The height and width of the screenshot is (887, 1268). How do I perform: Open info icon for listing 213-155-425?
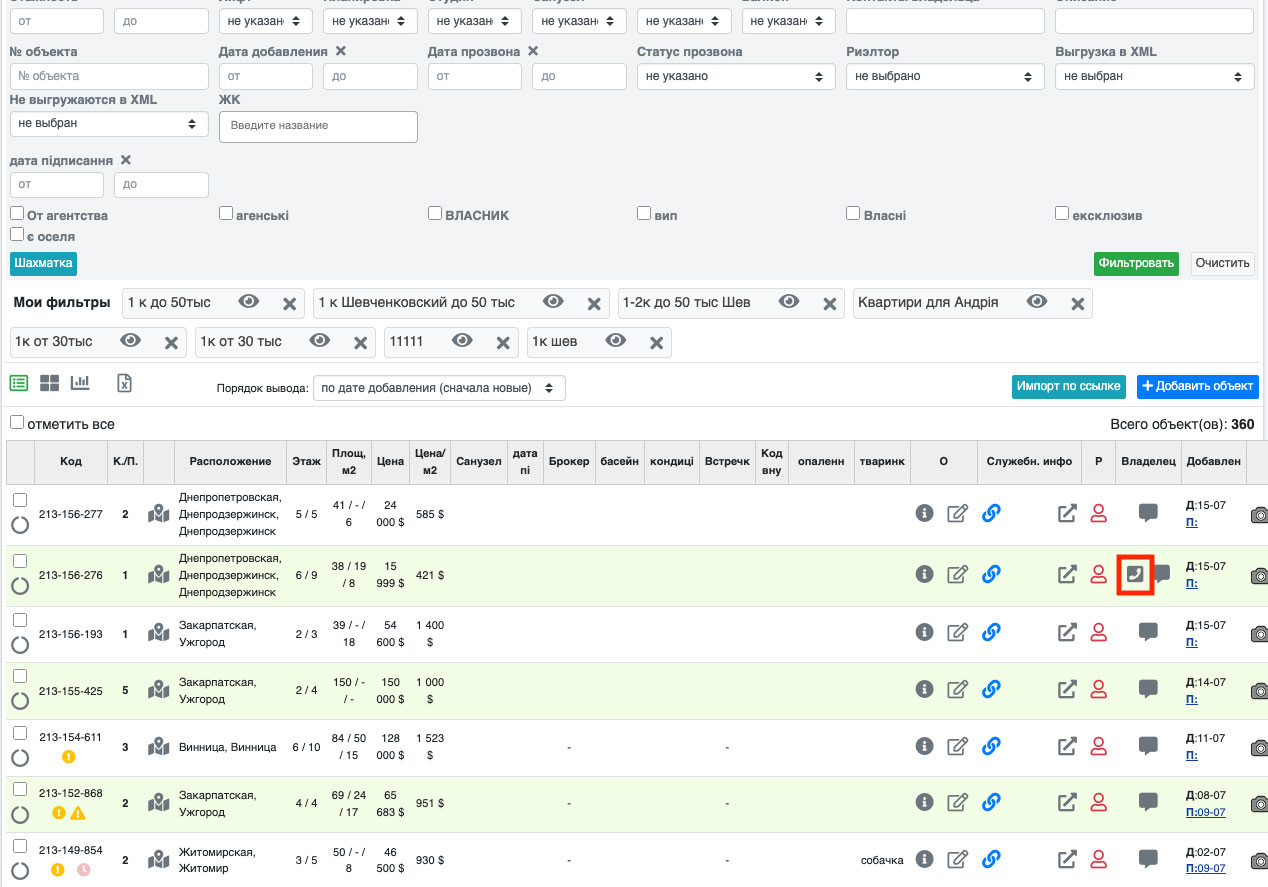point(924,689)
